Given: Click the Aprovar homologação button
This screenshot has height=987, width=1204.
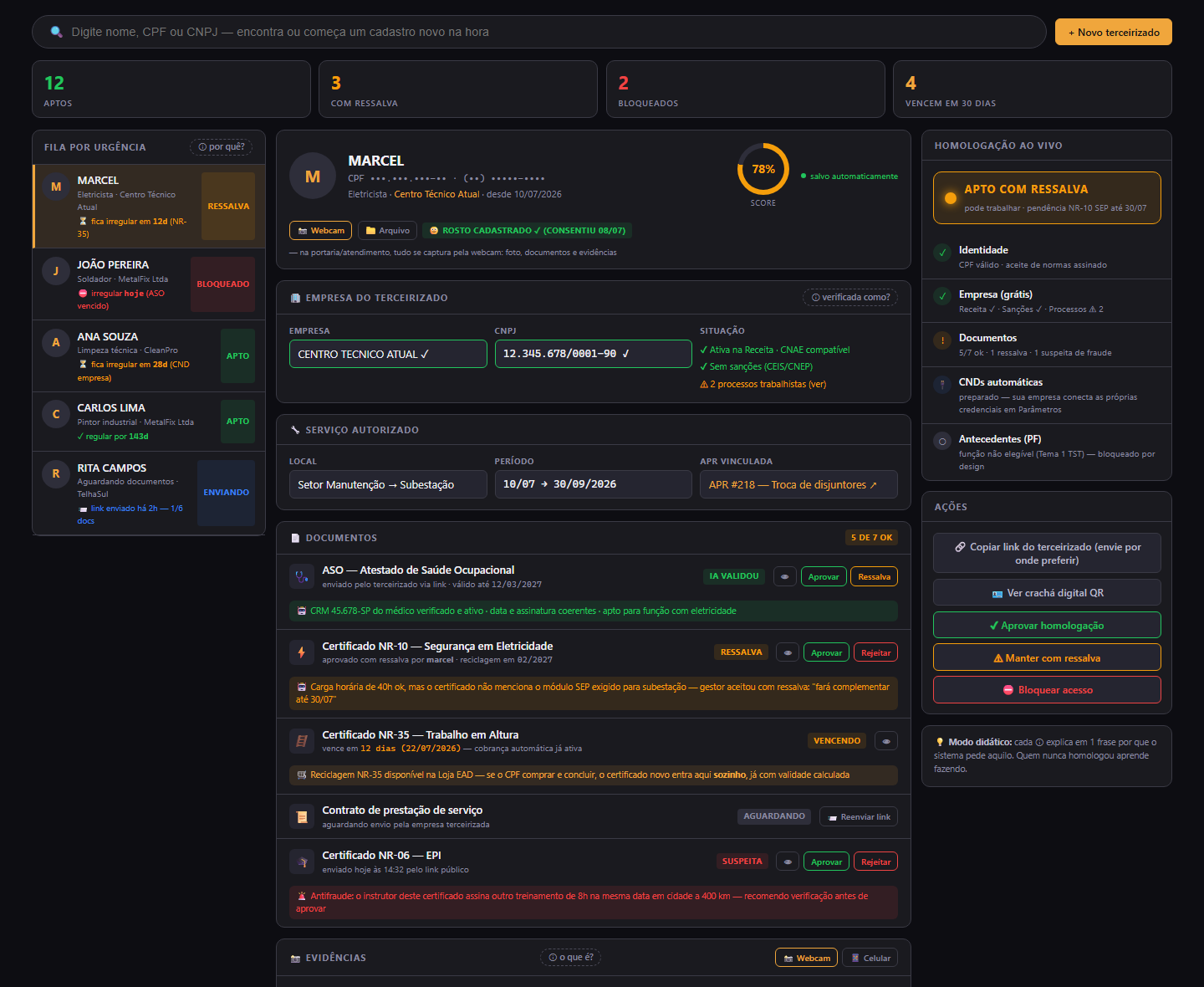Looking at the screenshot, I should [1047, 625].
